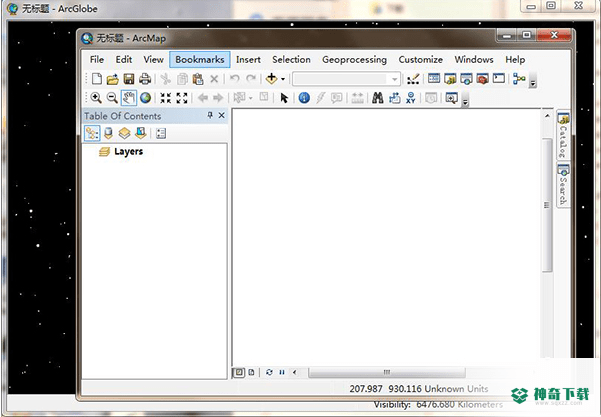Open the Time Slider window icon
The image size is (601, 417).
(x=431, y=98)
